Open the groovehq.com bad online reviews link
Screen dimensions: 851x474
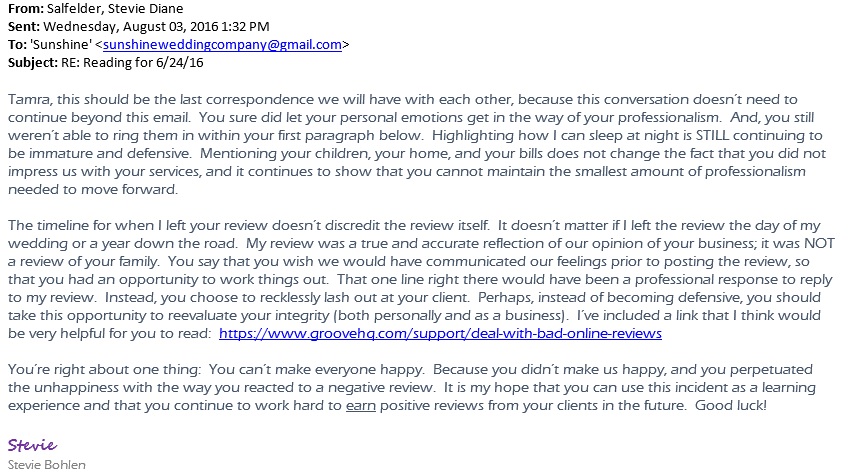click(440, 333)
